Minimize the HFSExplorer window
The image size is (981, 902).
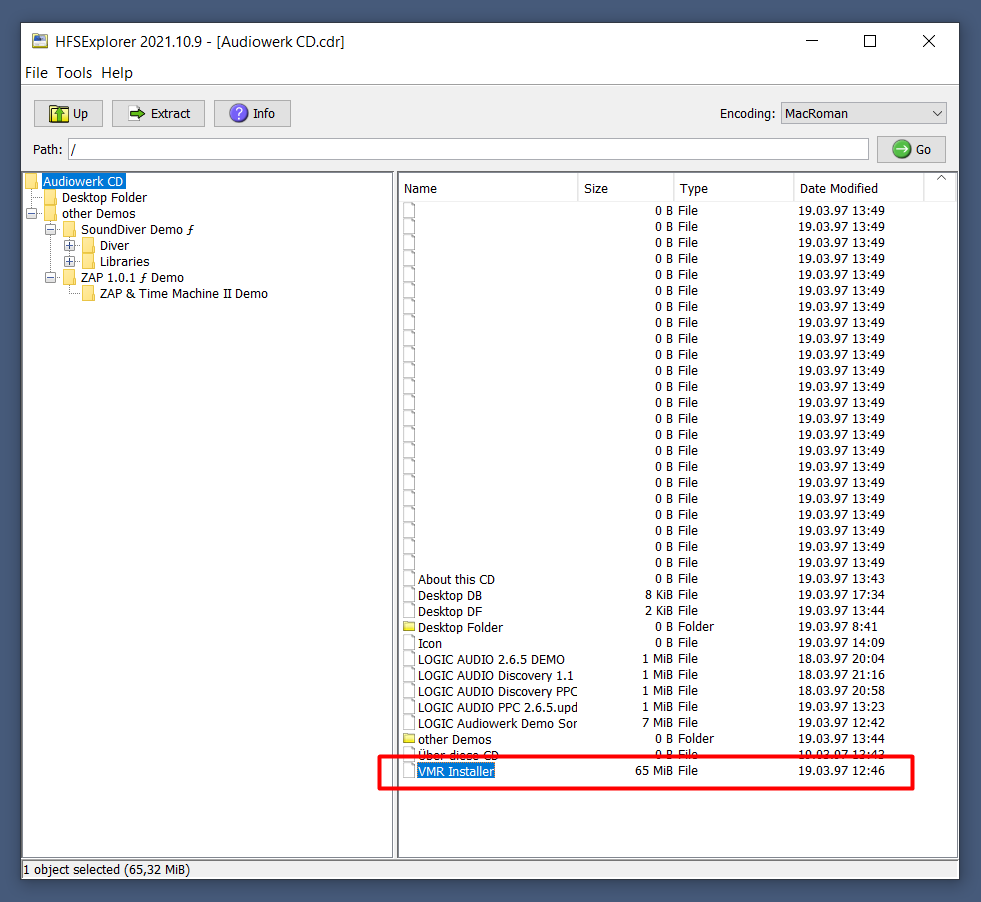click(x=812, y=41)
